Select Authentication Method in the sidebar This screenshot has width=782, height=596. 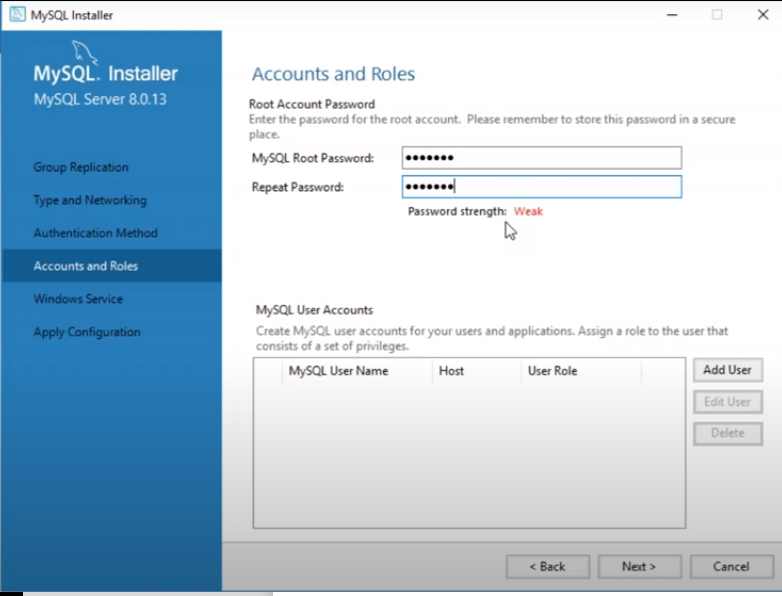click(95, 233)
